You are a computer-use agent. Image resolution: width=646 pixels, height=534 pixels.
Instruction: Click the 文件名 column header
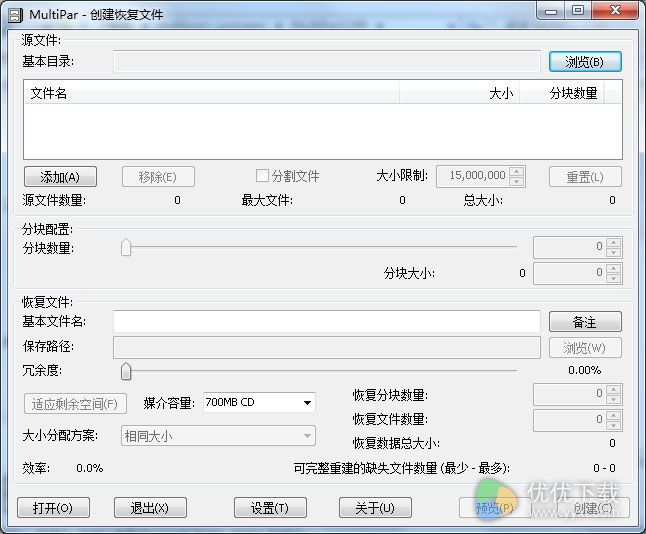[x=212, y=93]
